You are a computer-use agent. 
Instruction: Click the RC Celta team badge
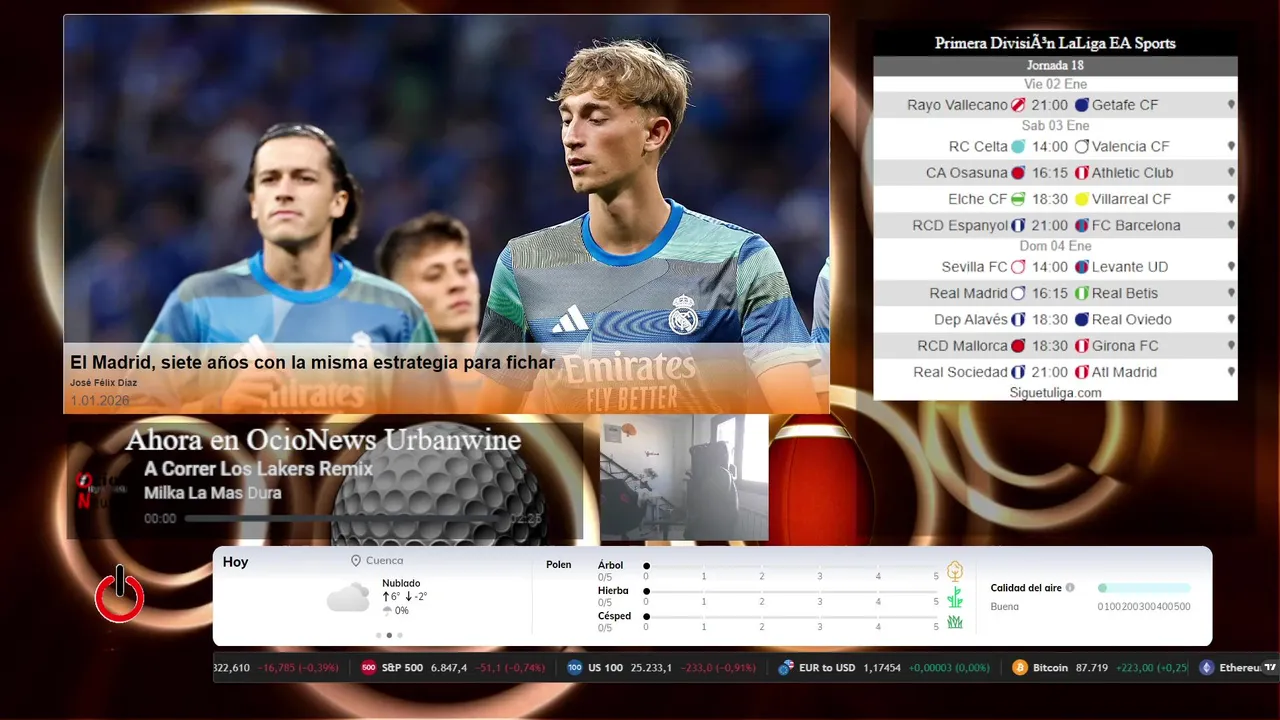tap(1018, 146)
